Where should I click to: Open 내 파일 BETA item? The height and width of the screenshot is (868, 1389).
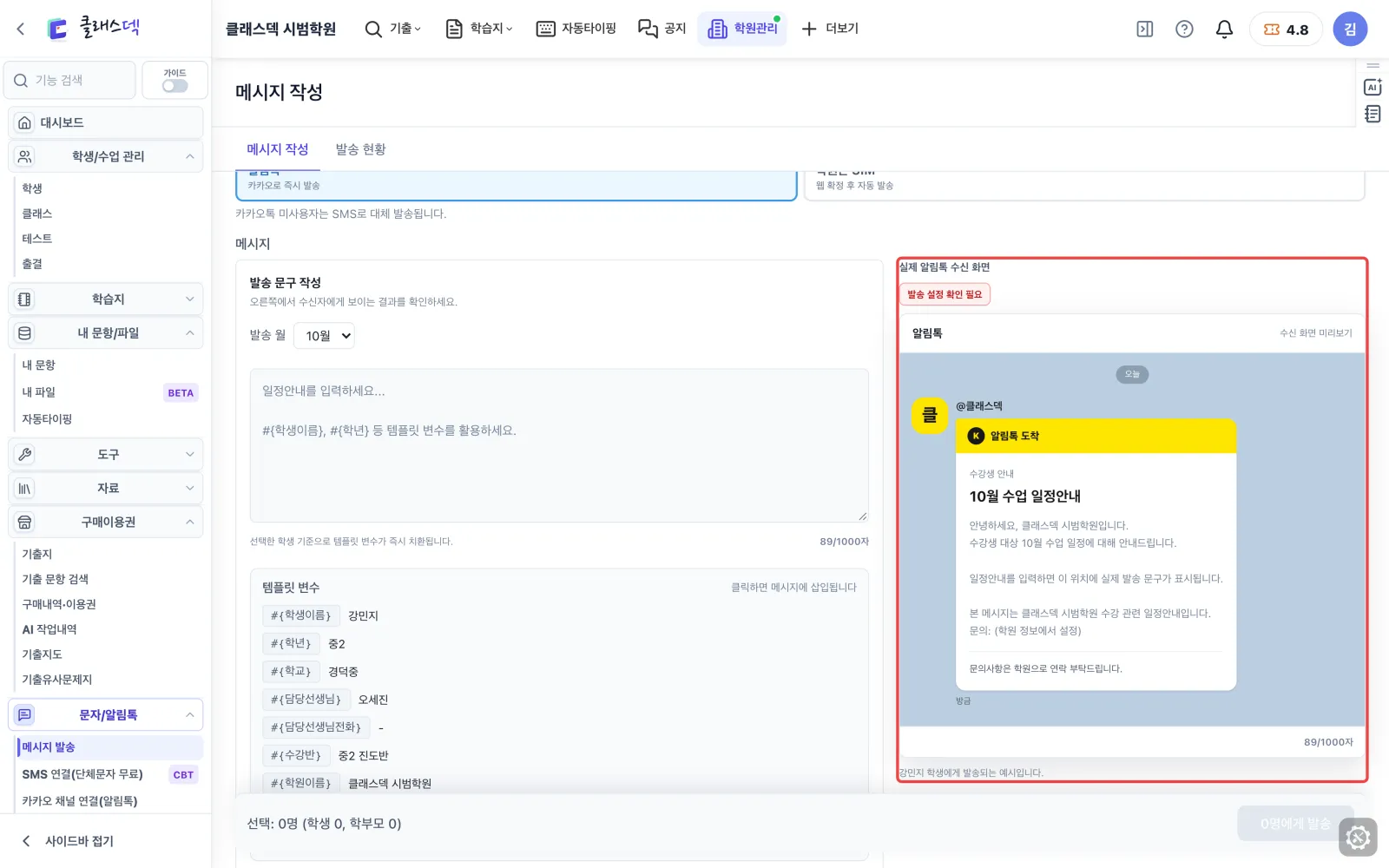tap(109, 392)
